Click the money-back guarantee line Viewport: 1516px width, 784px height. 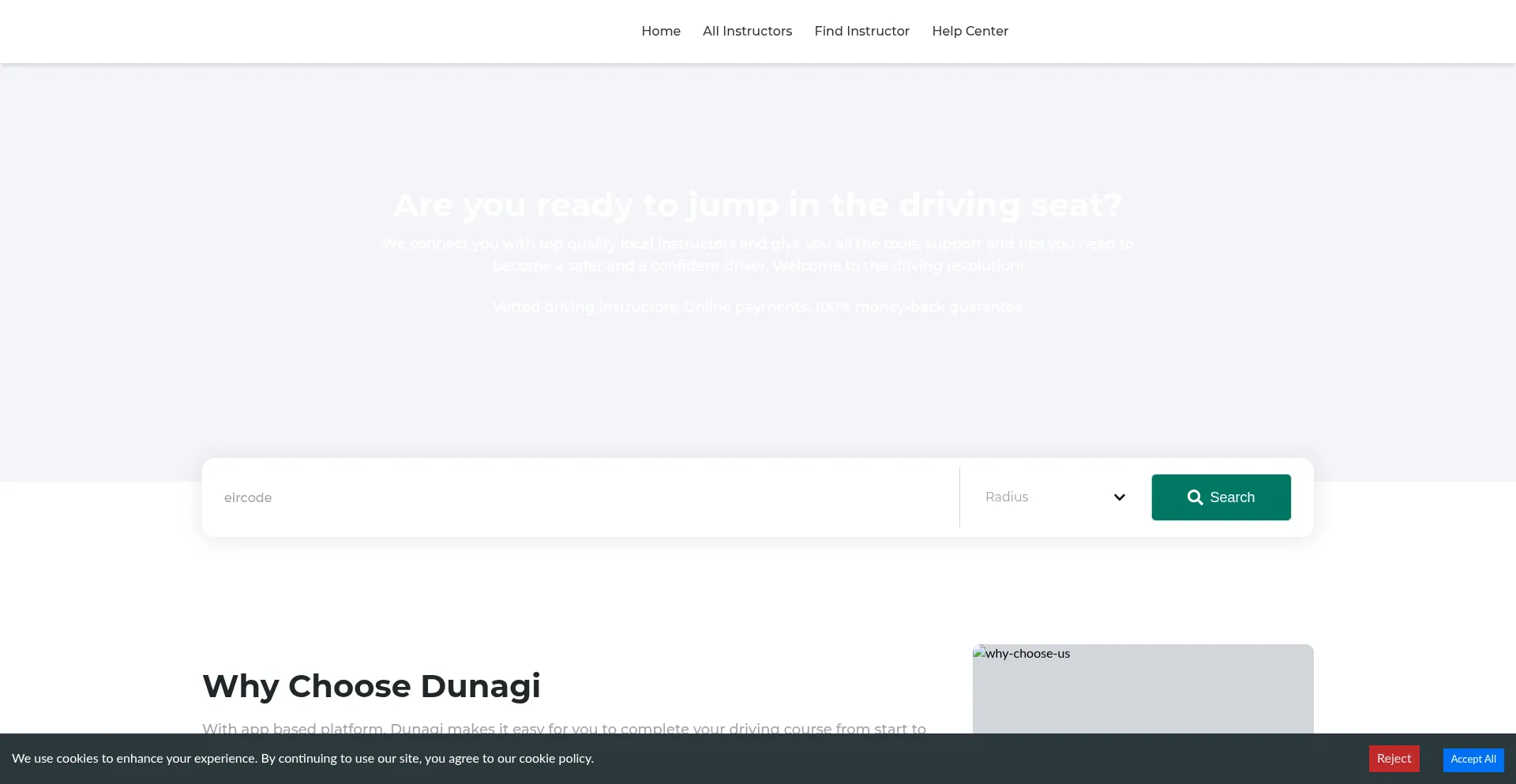click(758, 307)
